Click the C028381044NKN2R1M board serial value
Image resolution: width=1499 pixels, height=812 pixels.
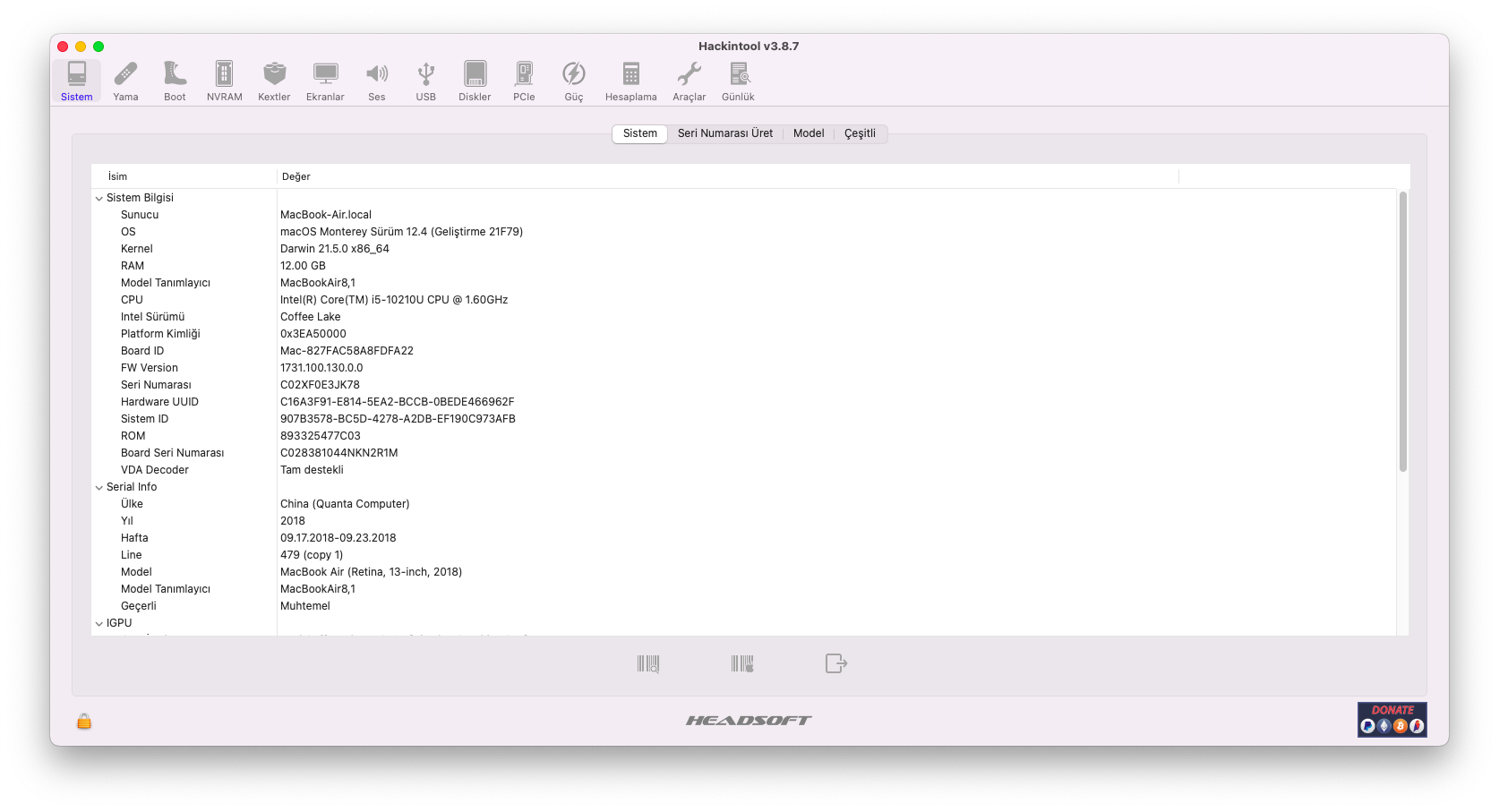pyautogui.click(x=339, y=453)
